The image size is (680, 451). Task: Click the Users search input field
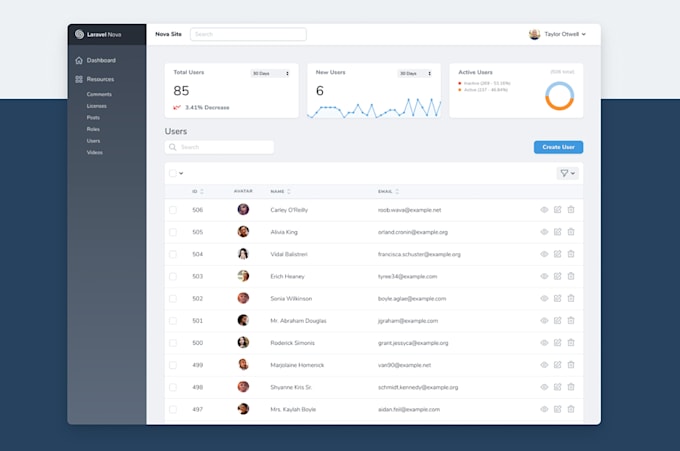[x=219, y=147]
